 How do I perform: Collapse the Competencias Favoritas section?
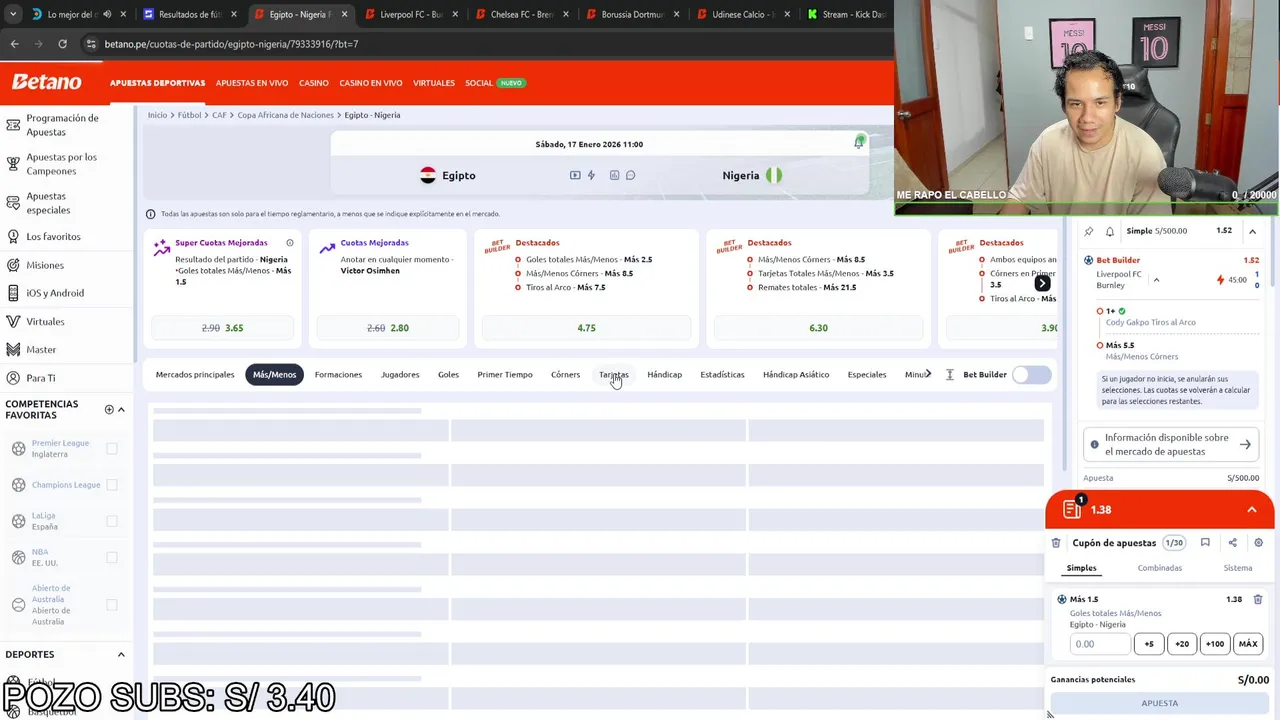tap(121, 409)
